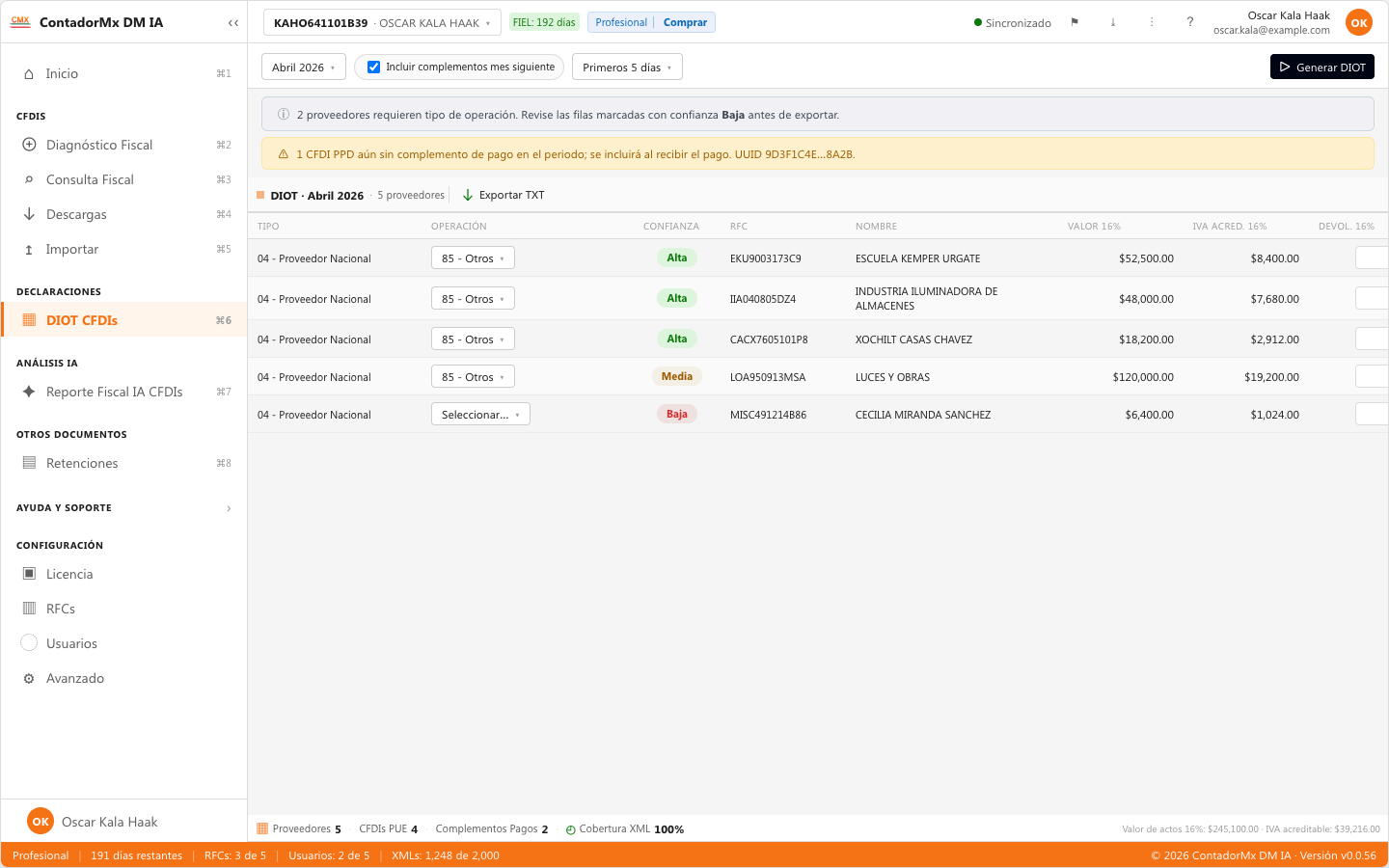Click the Avanzado gear icon

[x=29, y=678]
